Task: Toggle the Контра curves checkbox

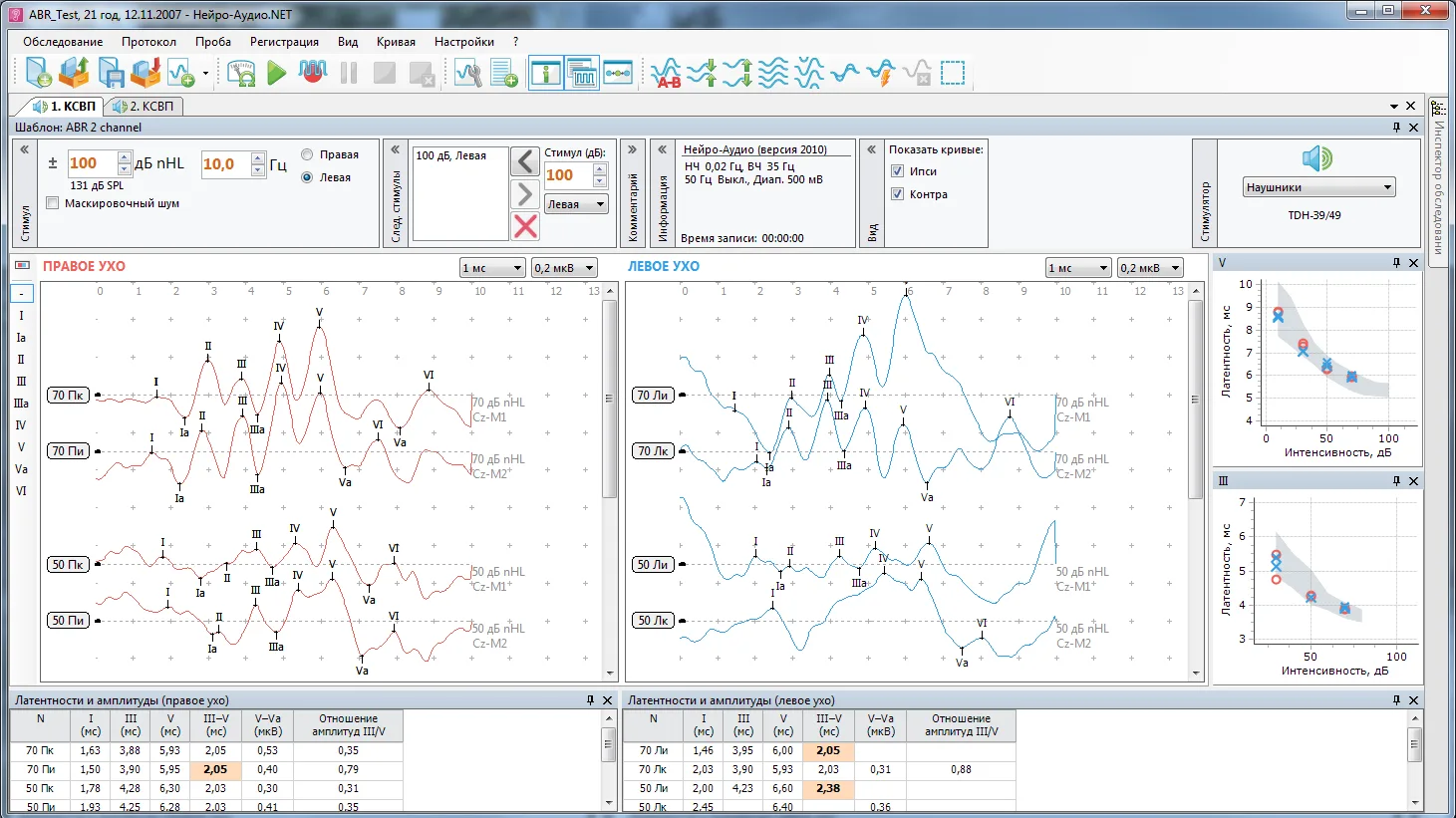Action: 897,194
